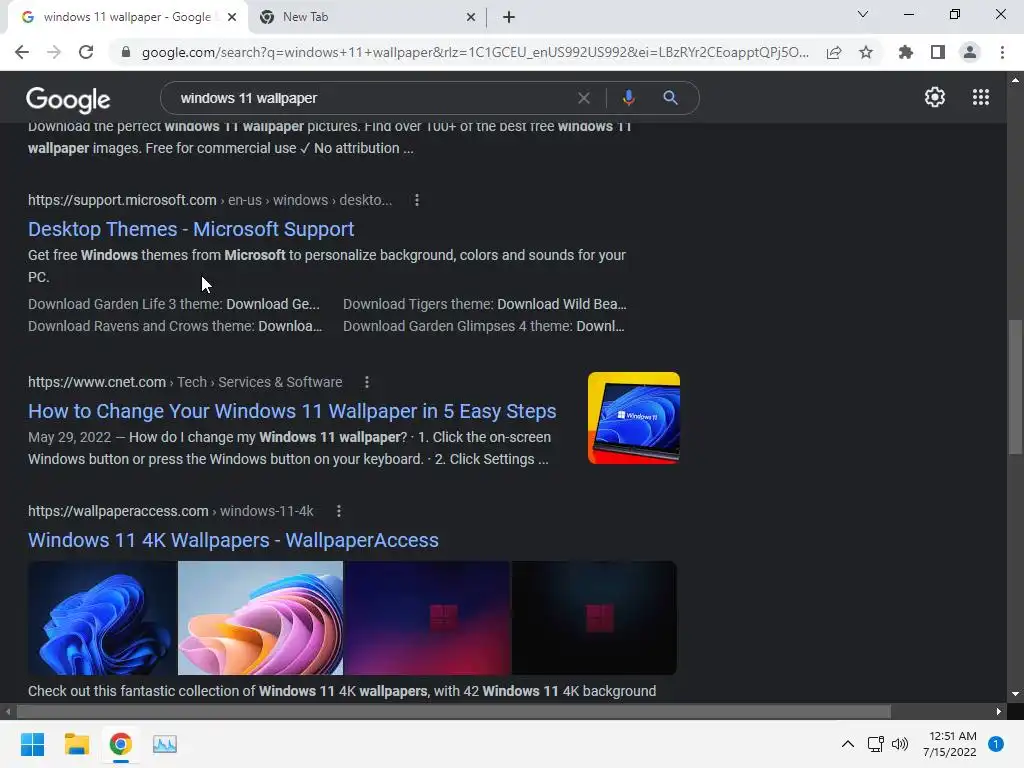The width and height of the screenshot is (1024, 768).
Task: Open File Explorer from taskbar
Action: [x=76, y=744]
